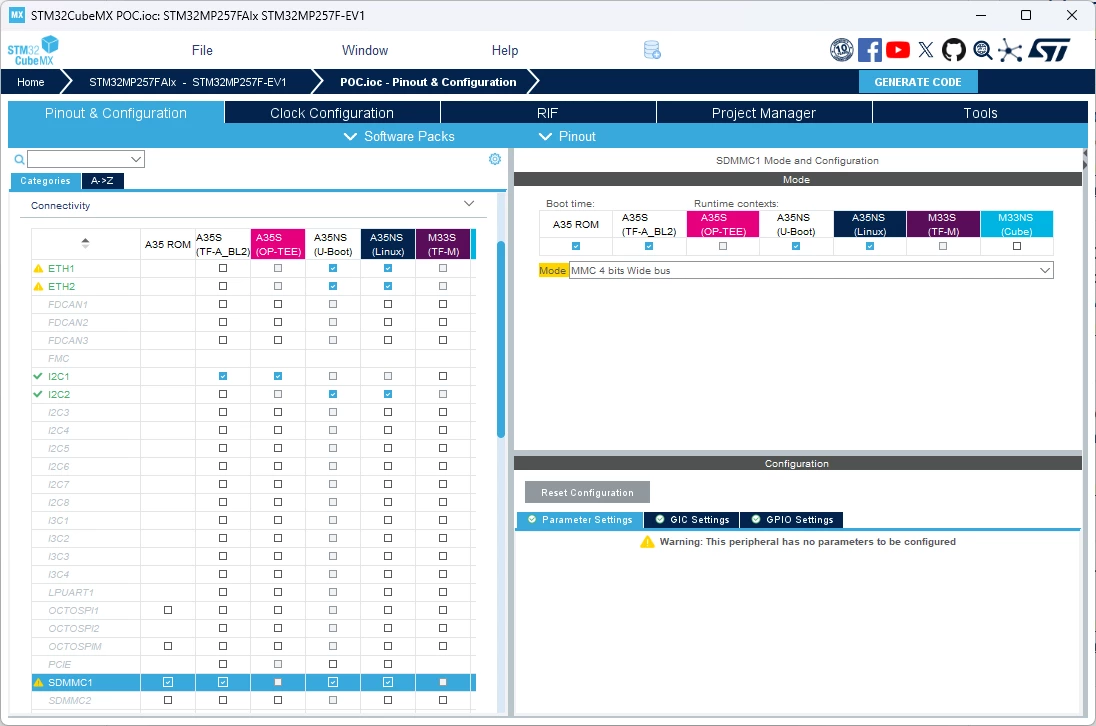Click the I2C2 green checkmark icon
Screen dimensions: 1096x726
click(x=38, y=394)
